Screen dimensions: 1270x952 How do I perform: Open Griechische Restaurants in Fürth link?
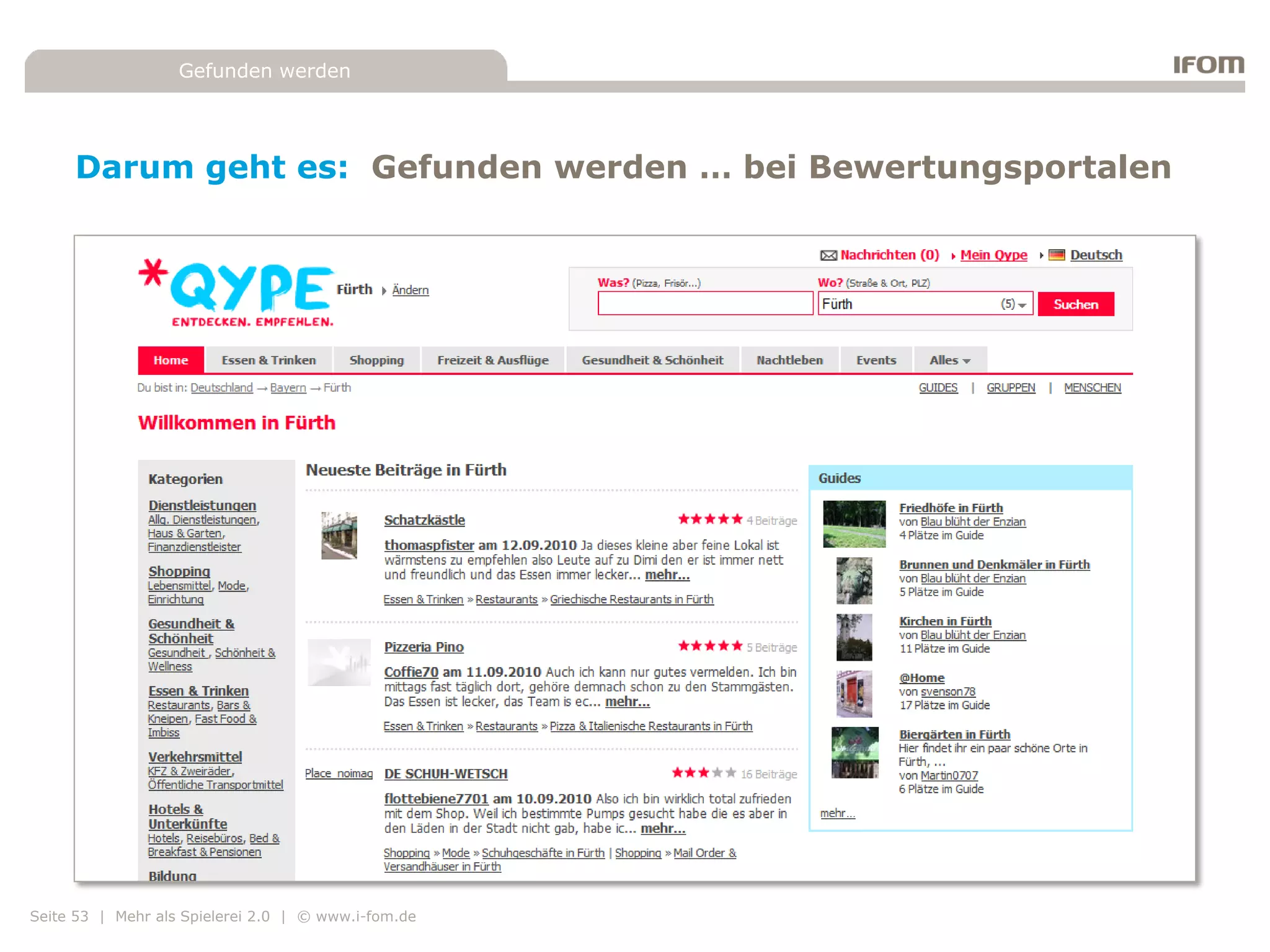(x=632, y=599)
